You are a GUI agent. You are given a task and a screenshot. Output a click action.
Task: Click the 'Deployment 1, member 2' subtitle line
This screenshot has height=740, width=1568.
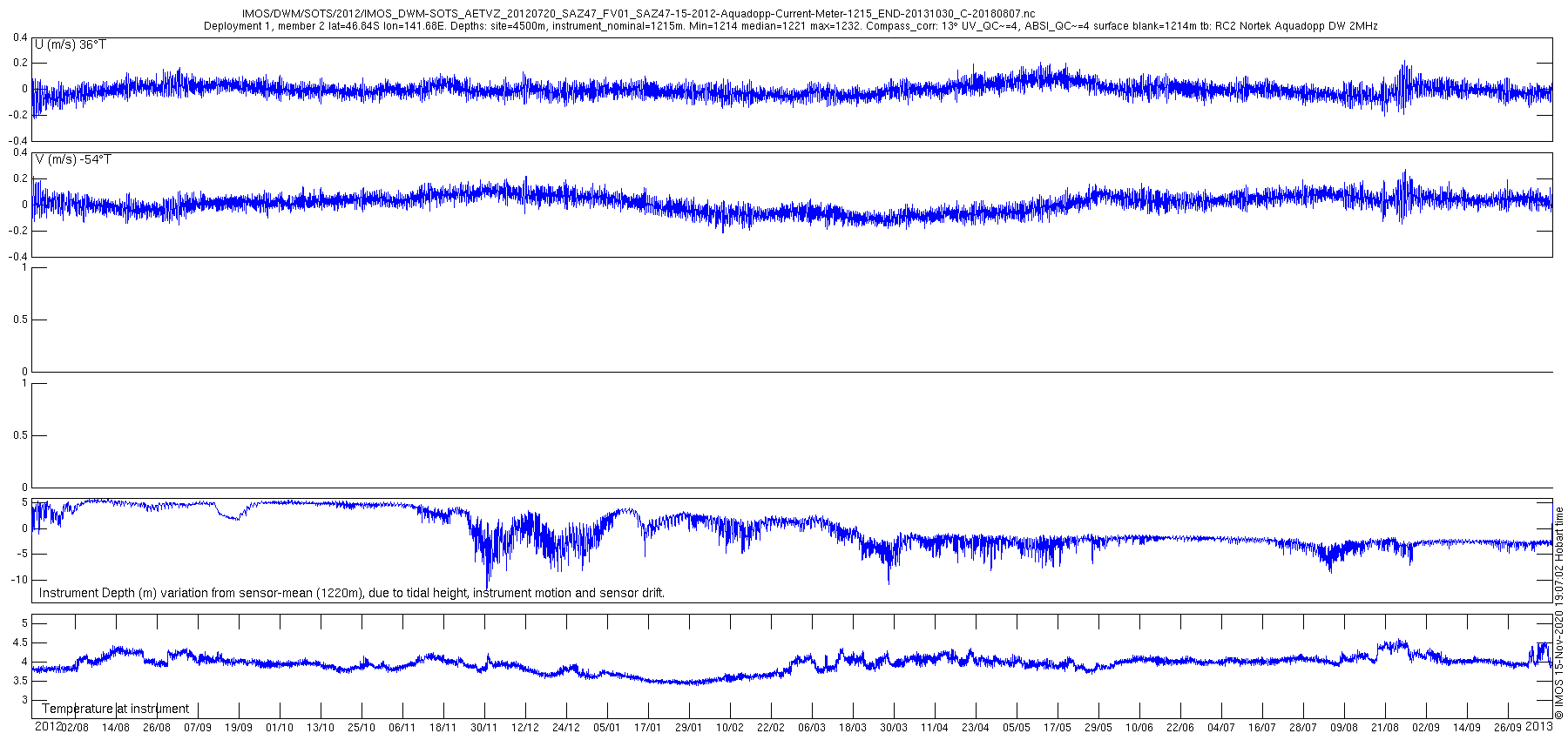[791, 26]
